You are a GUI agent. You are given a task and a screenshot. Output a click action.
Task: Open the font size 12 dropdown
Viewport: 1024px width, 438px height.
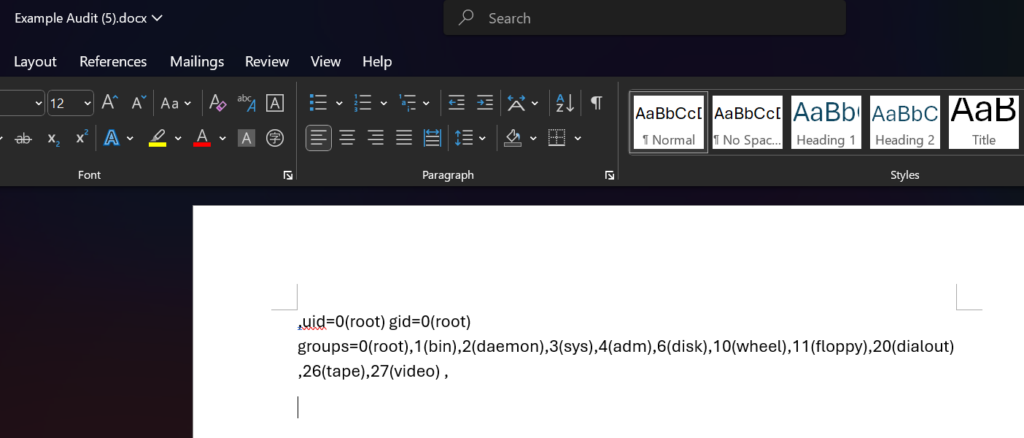(88, 103)
